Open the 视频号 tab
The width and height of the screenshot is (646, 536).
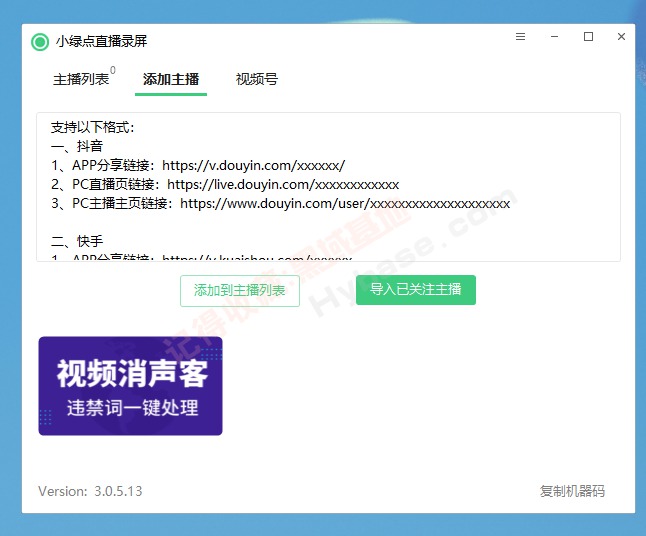(x=257, y=79)
